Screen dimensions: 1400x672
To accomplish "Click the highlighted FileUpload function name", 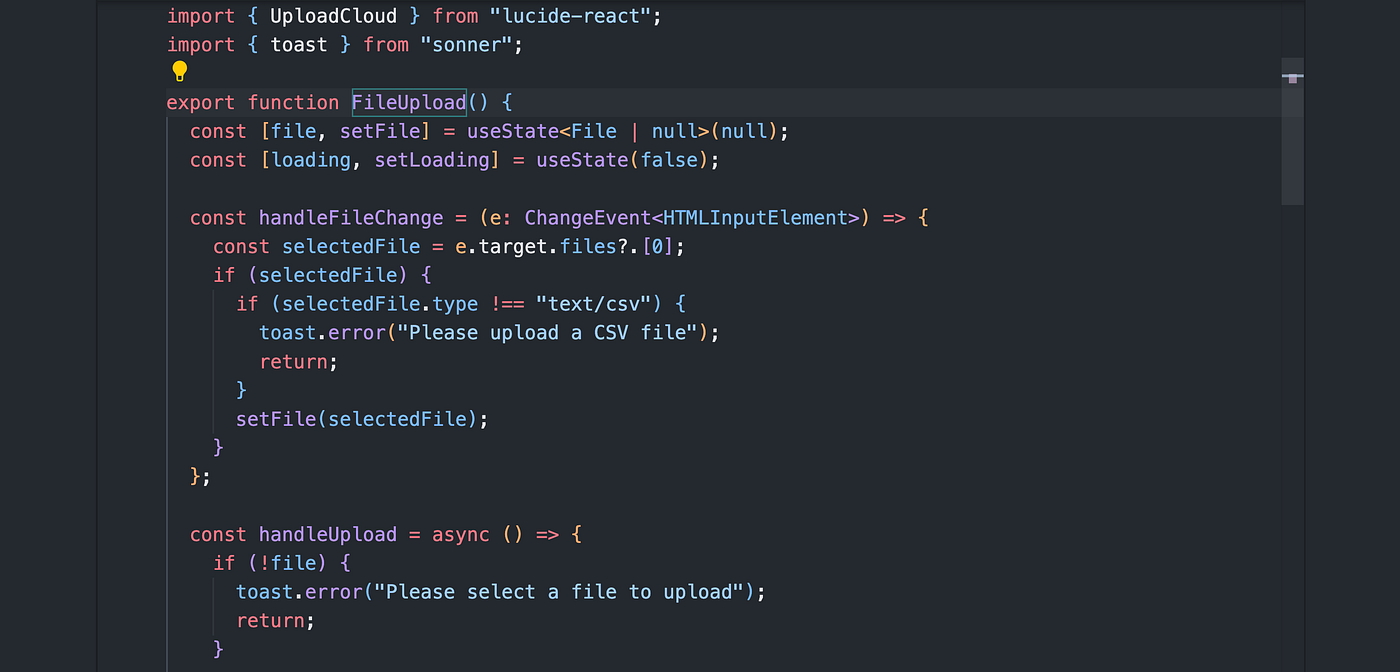I will click(x=409, y=102).
